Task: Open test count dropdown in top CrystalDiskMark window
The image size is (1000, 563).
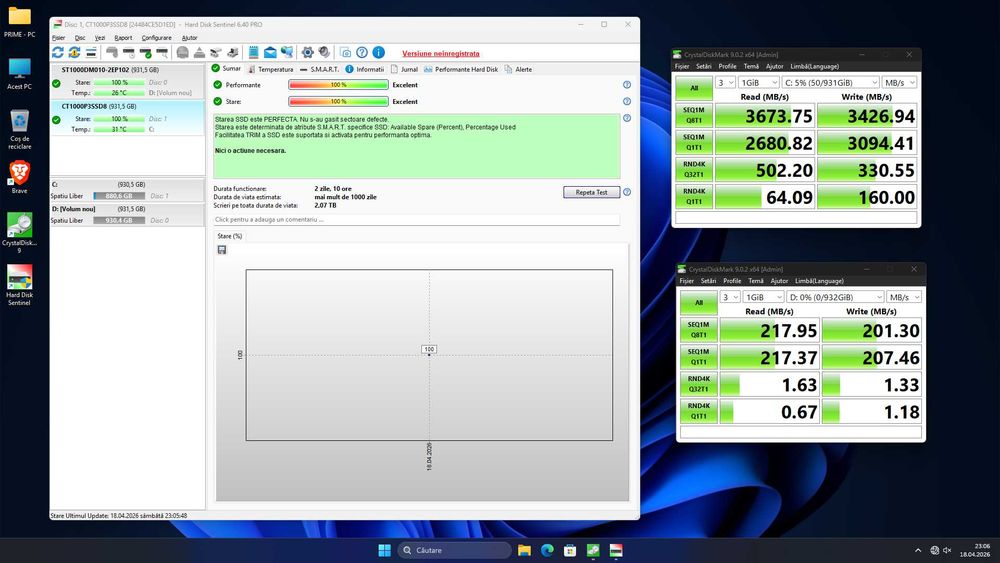Action: tap(726, 82)
